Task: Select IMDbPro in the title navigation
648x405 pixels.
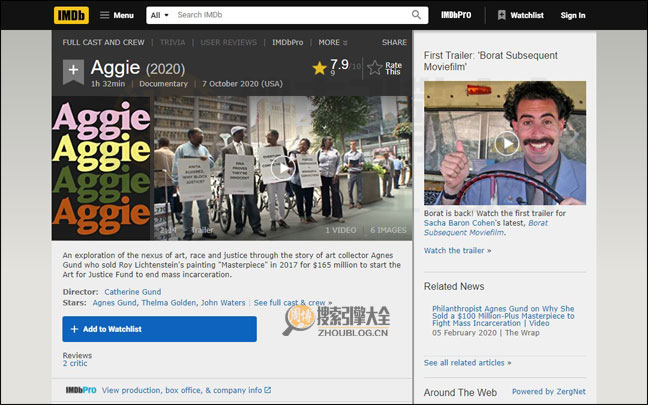Action: click(x=288, y=42)
